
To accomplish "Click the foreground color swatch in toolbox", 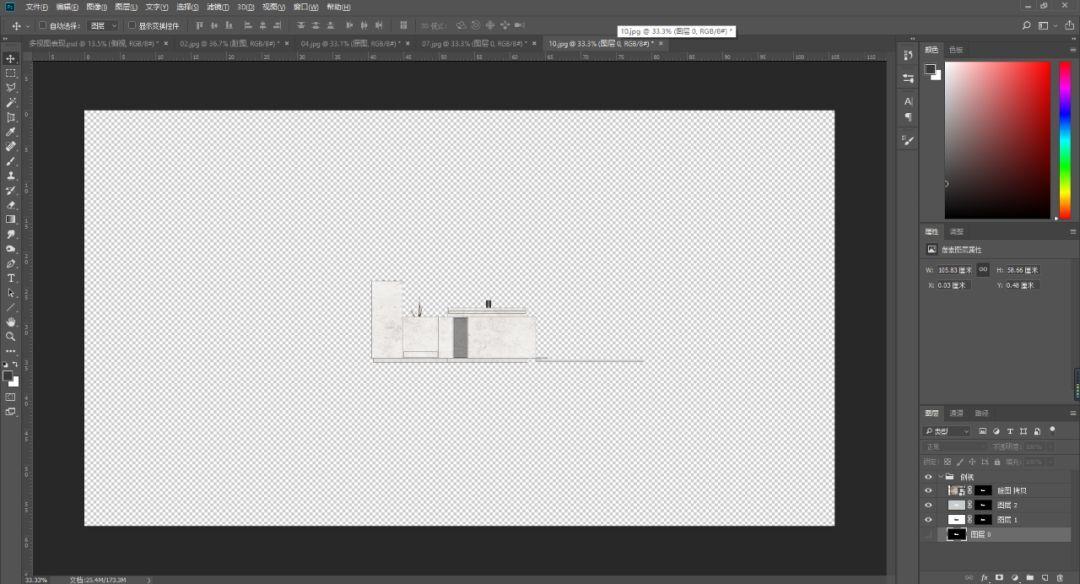I will (x=8, y=376).
